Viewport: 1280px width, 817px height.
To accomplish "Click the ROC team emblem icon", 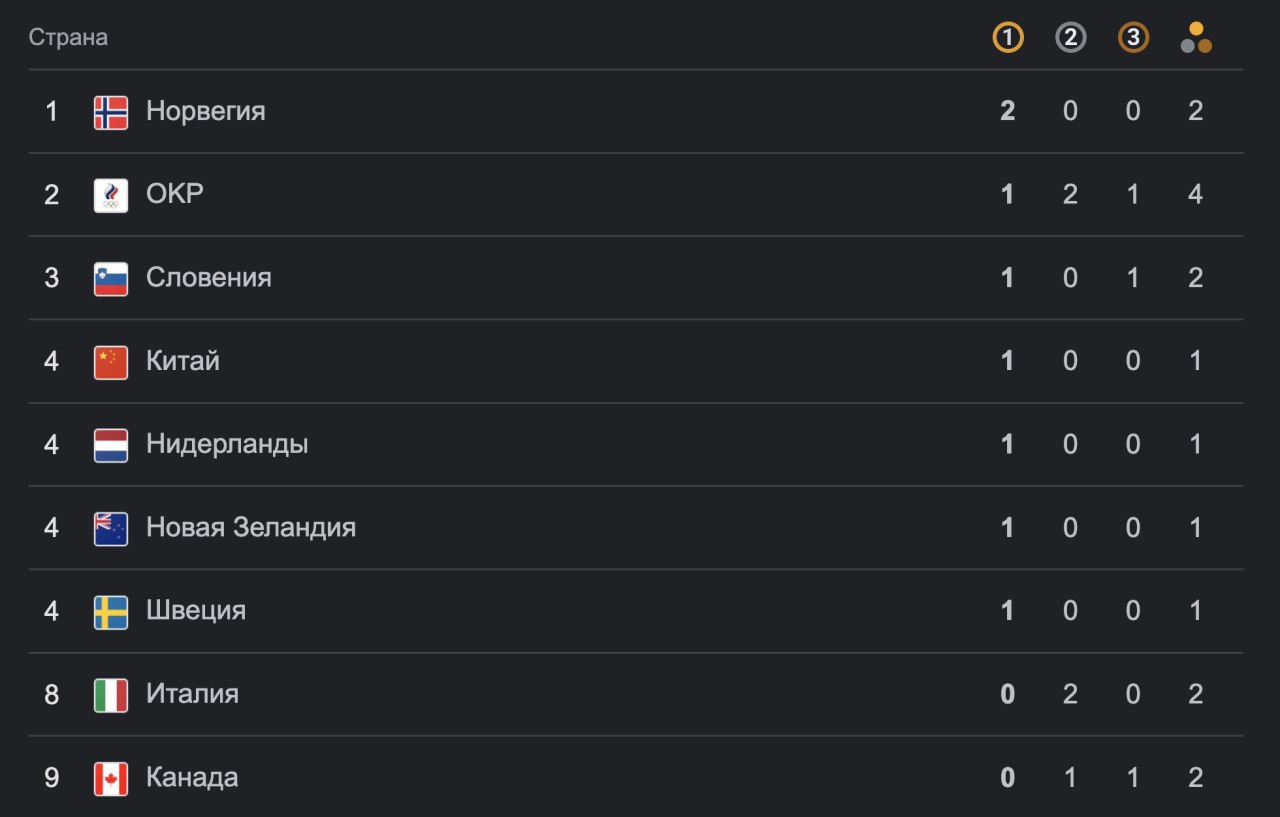I will (111, 195).
